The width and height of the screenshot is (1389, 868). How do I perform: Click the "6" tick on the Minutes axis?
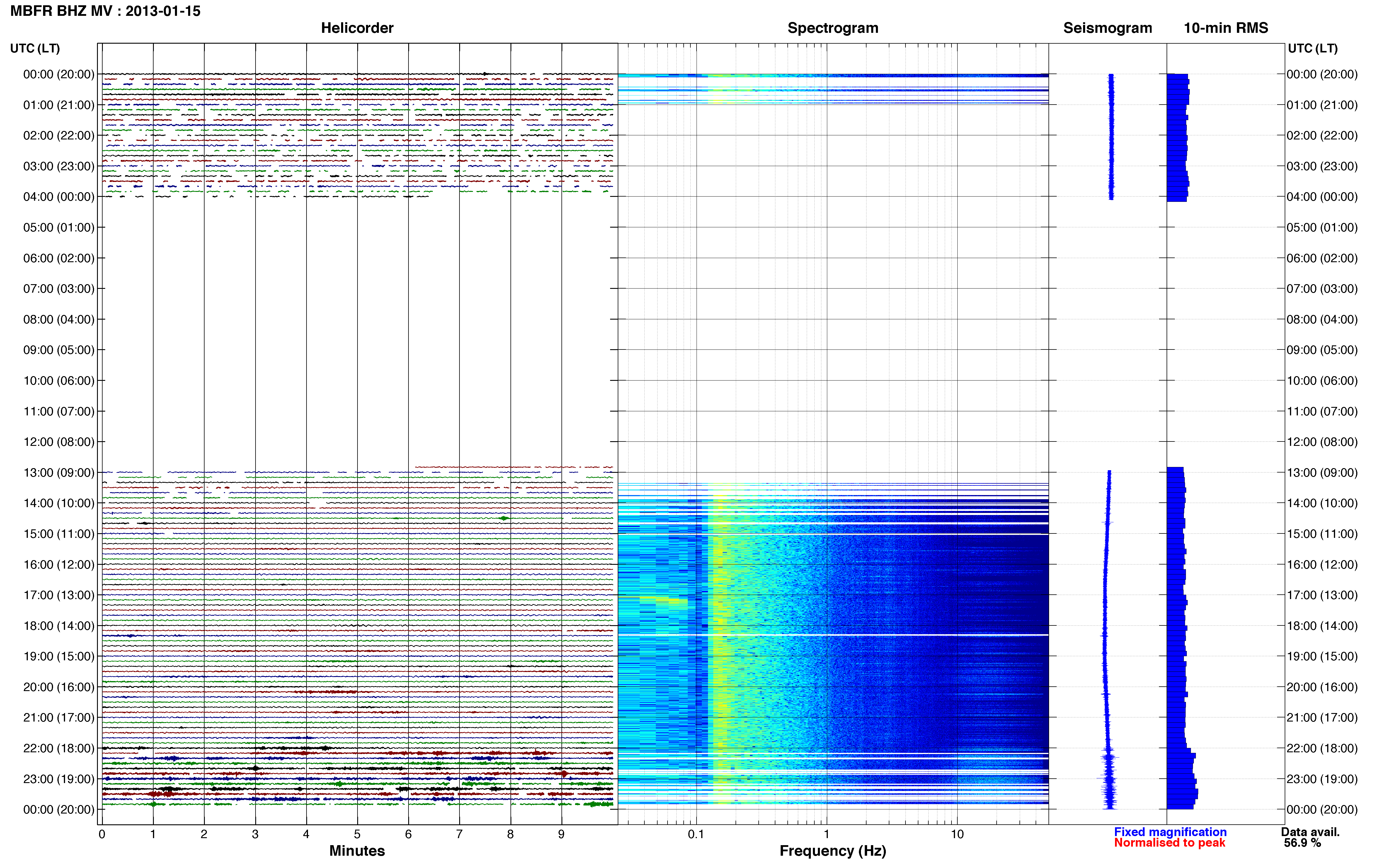coord(408,834)
